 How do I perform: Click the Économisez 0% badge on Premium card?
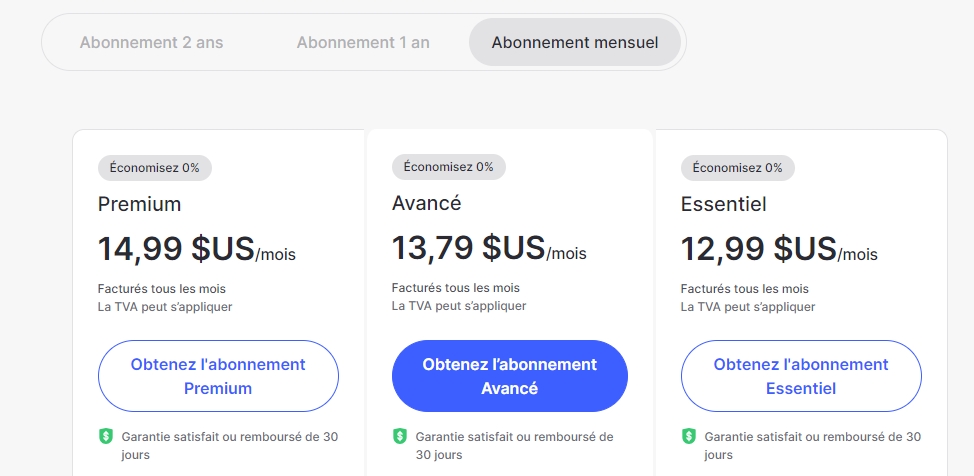(x=155, y=168)
